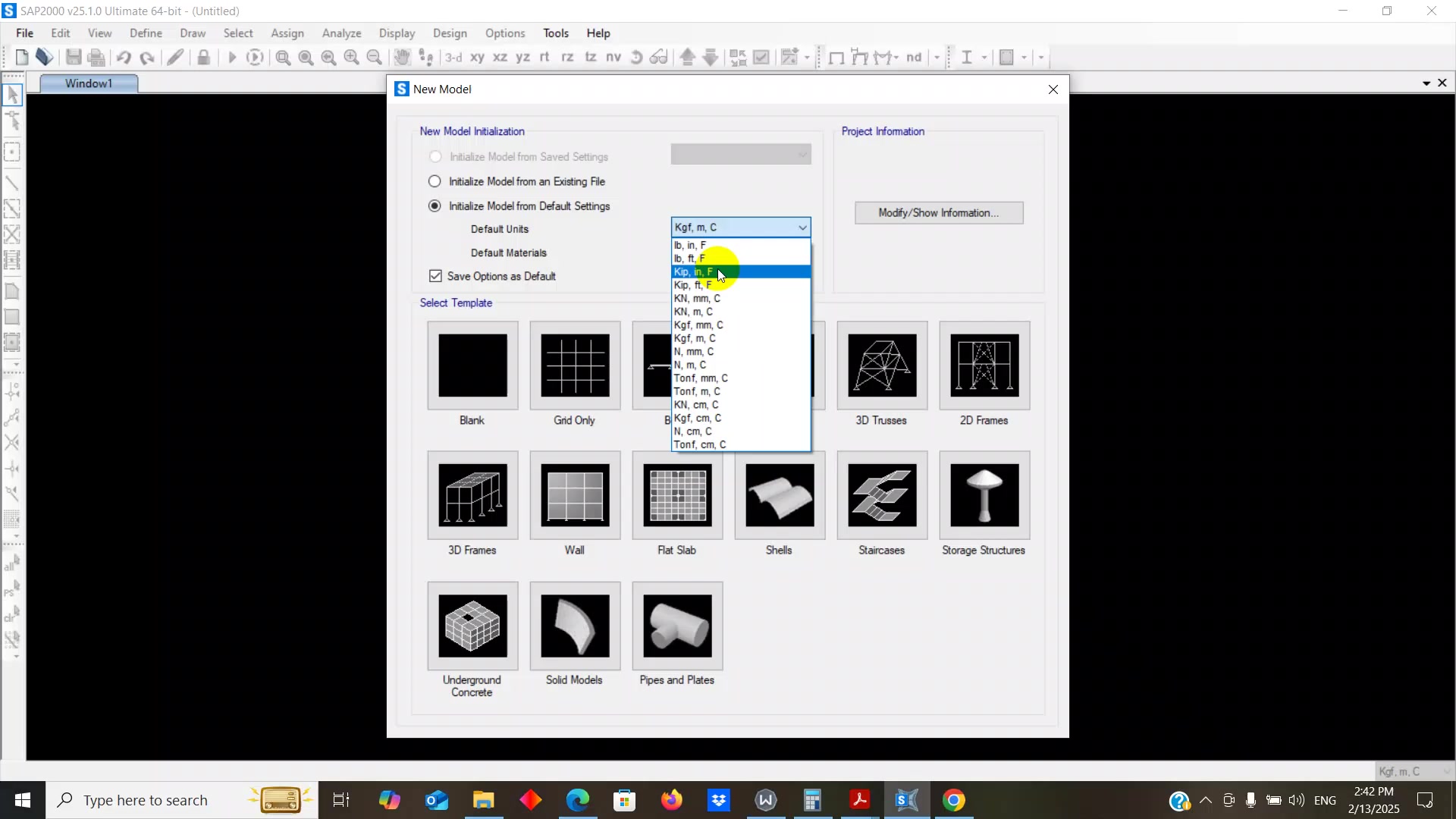Click the Zoom In One Step icon
Image resolution: width=1456 pixels, height=819 pixels.
click(x=351, y=57)
